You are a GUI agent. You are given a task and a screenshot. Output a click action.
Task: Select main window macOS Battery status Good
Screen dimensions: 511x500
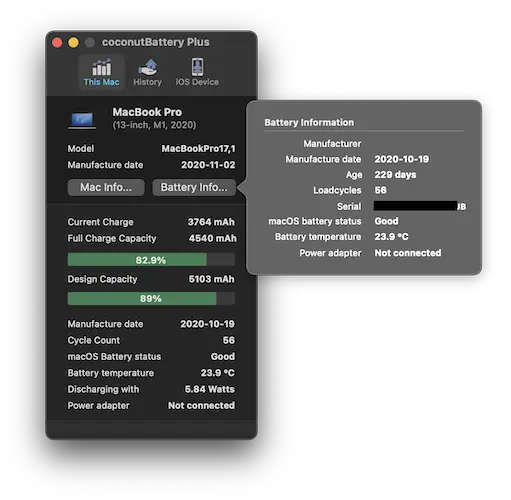223,356
